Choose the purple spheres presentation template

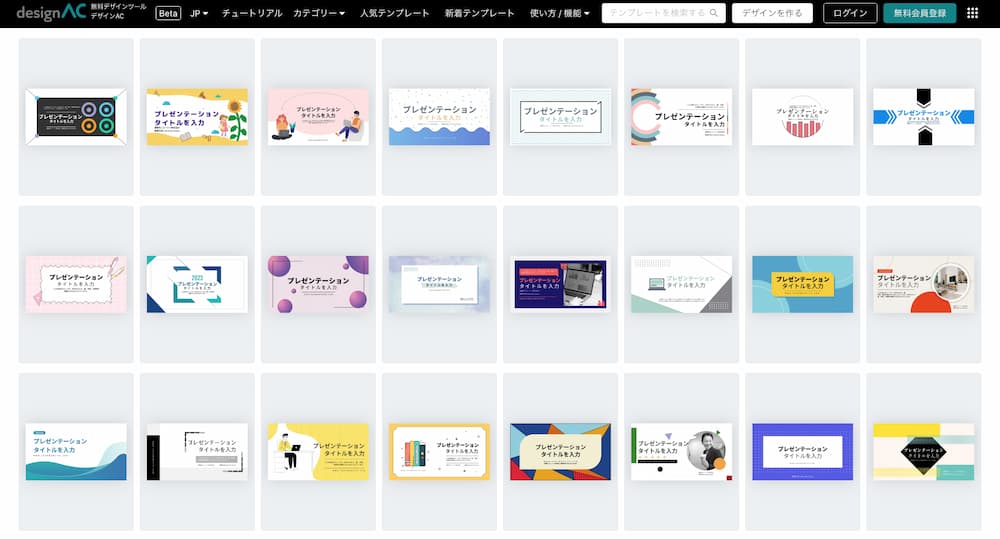[x=318, y=284]
